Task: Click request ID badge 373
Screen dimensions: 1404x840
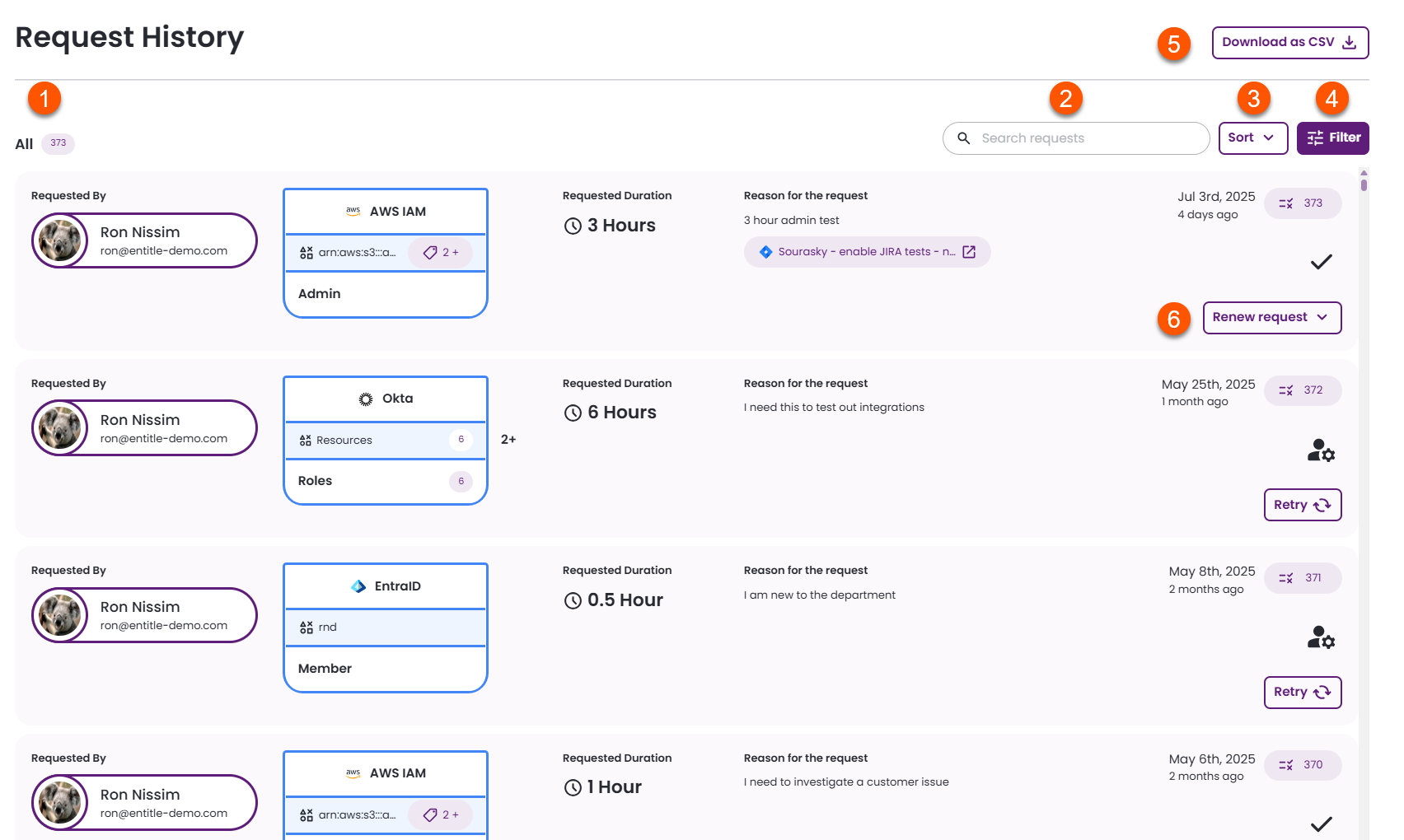Action: (x=1302, y=203)
